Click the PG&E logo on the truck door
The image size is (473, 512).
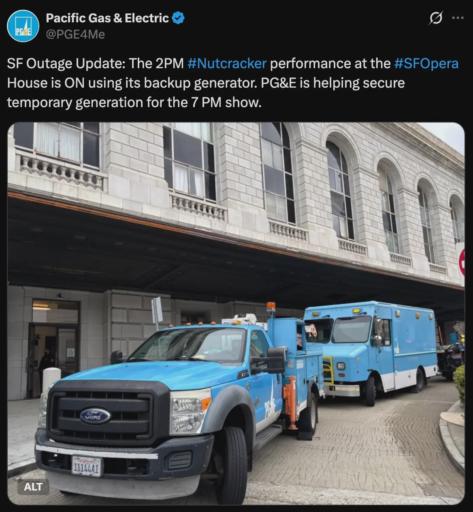tap(269, 404)
